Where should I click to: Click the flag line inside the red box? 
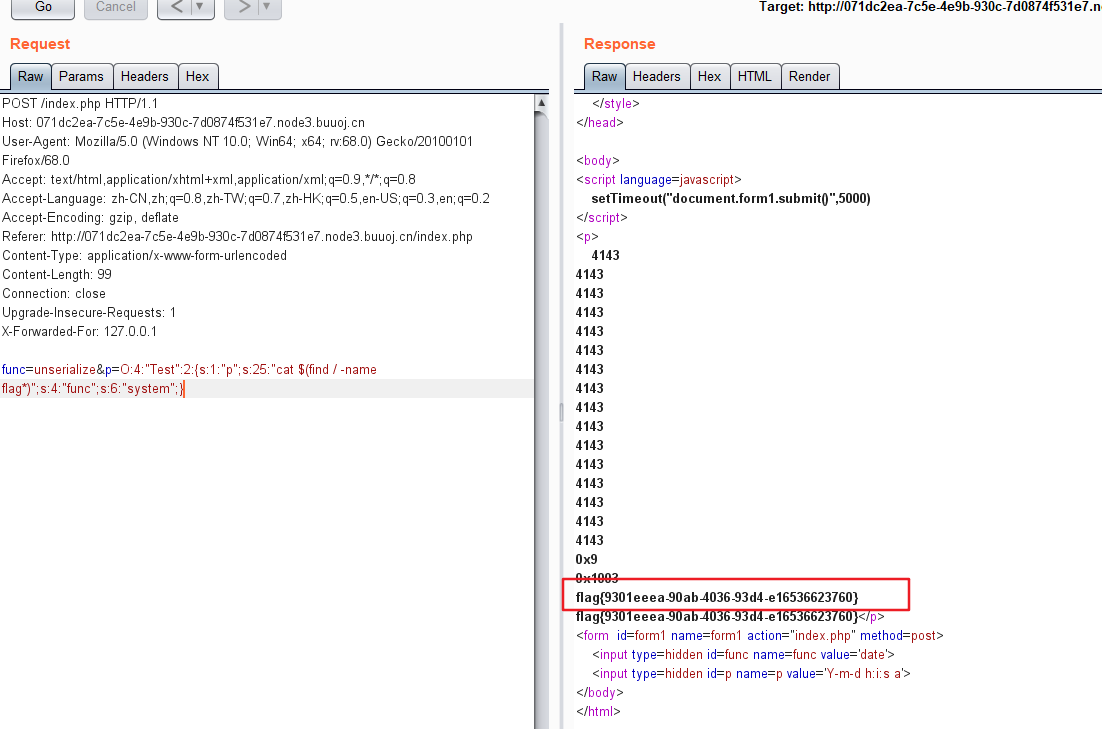pyautogui.click(x=717, y=597)
